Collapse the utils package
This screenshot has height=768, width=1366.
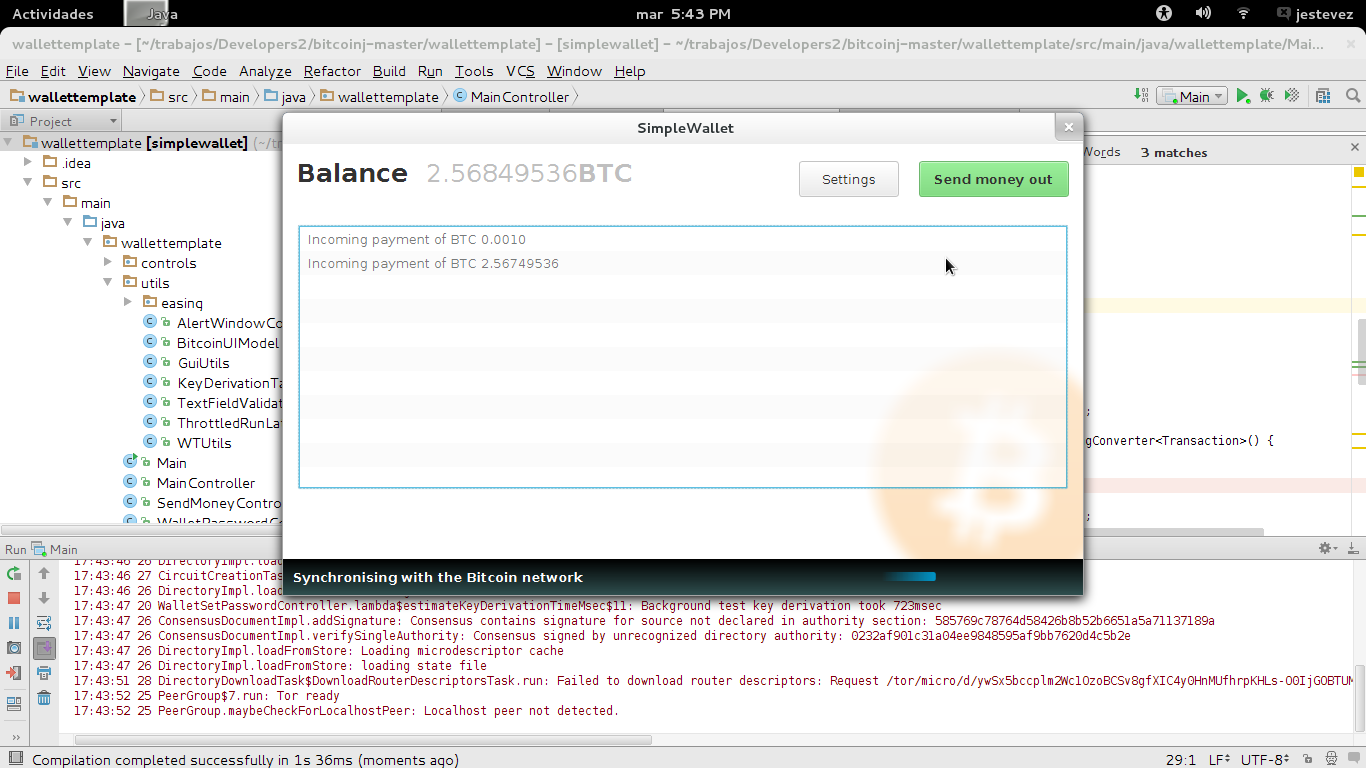click(x=108, y=282)
